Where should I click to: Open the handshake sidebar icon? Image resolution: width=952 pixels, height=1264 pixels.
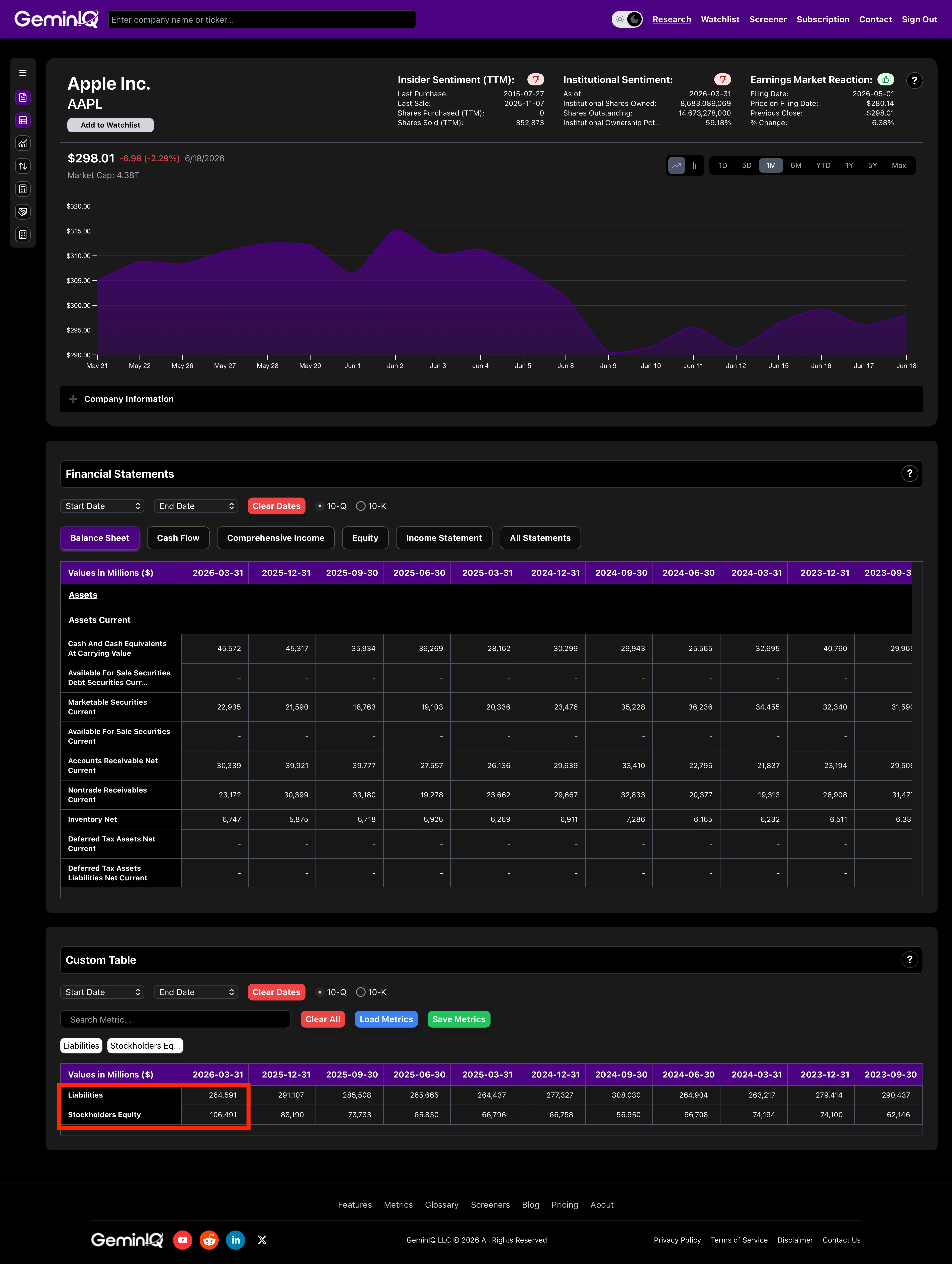23,212
